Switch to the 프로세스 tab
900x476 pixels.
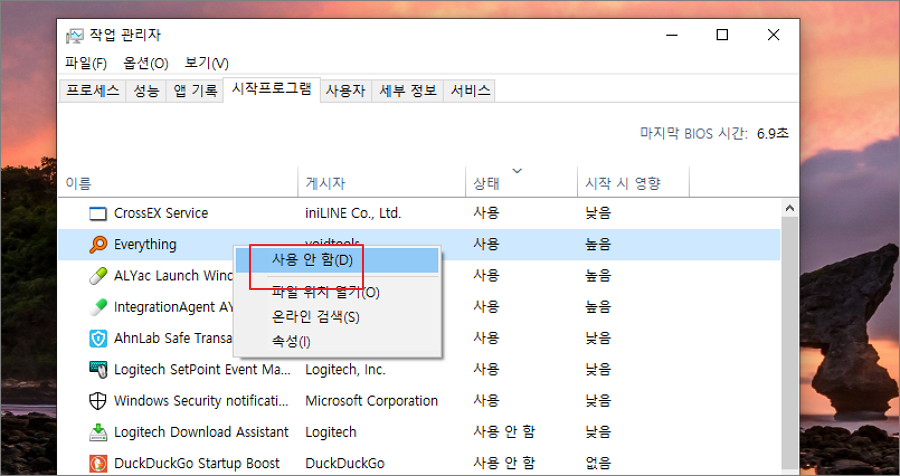(x=92, y=91)
